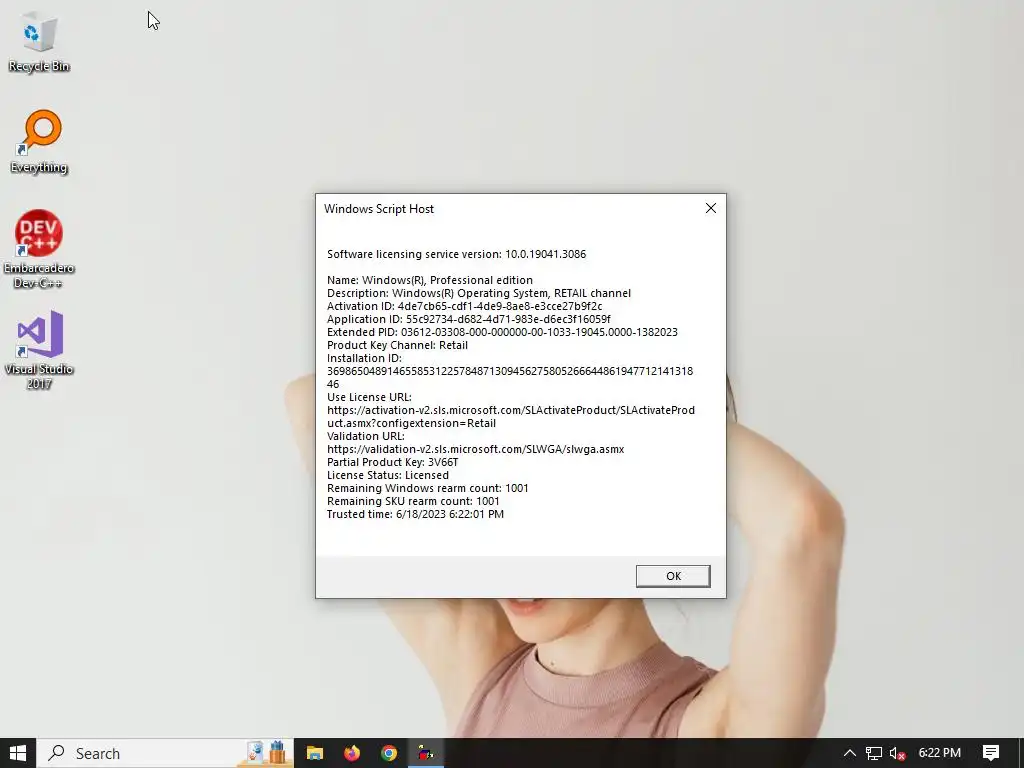Screen dimensions: 1024x768
Task: Click the Use License URL label
Action: point(369,397)
